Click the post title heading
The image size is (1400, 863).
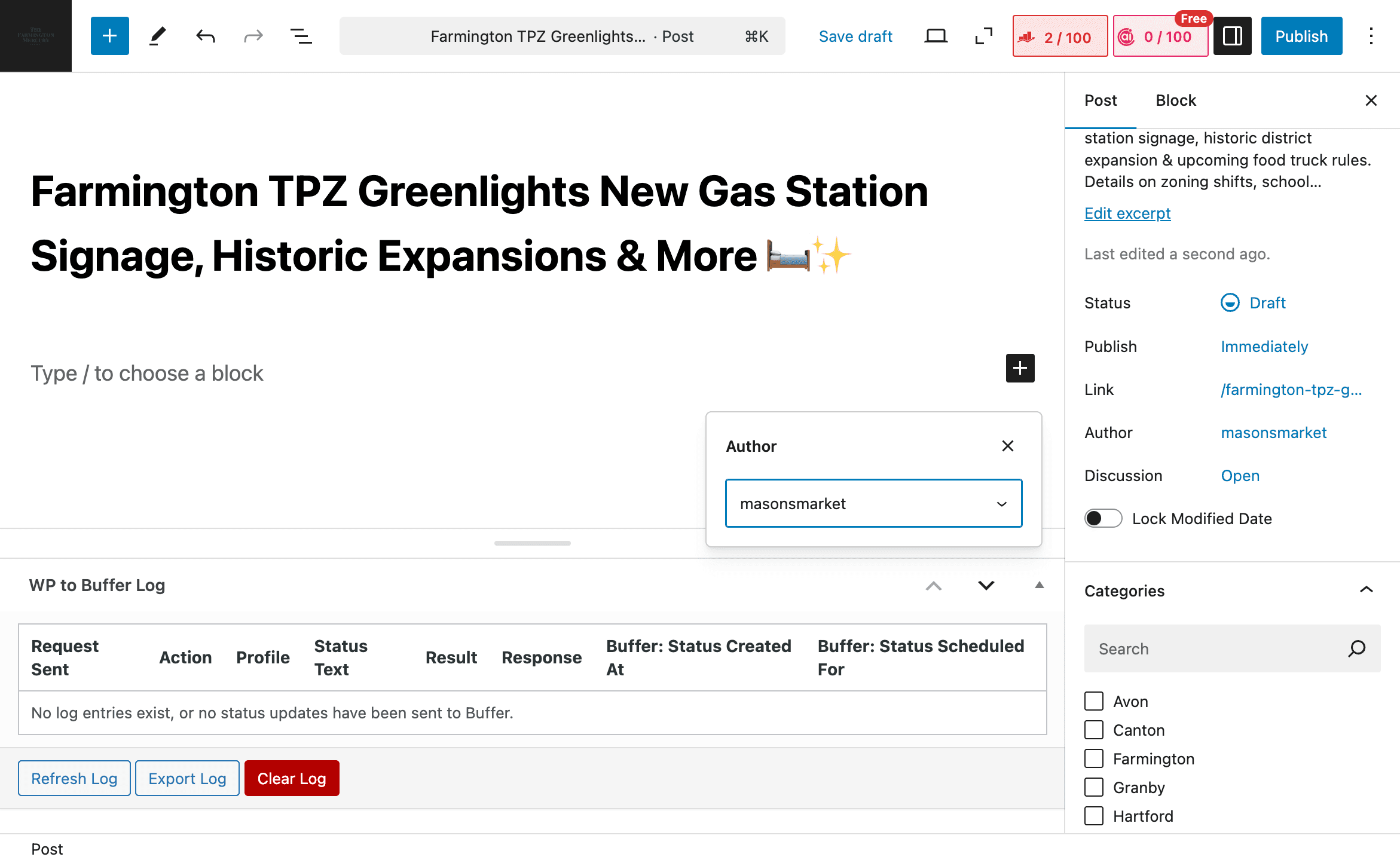479,224
